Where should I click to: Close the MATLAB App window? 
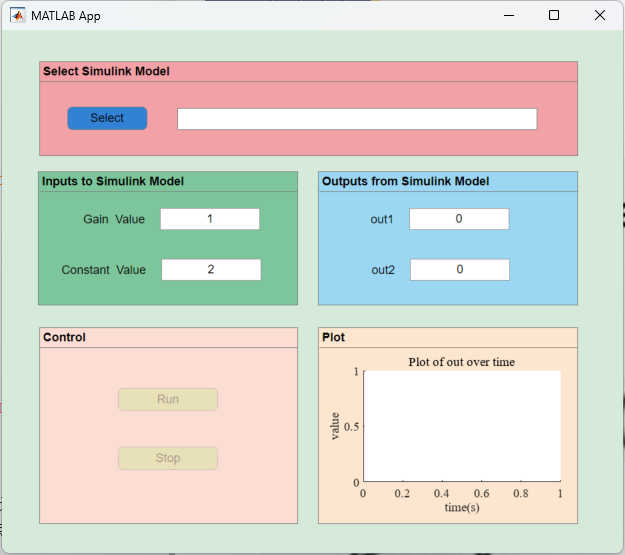599,16
